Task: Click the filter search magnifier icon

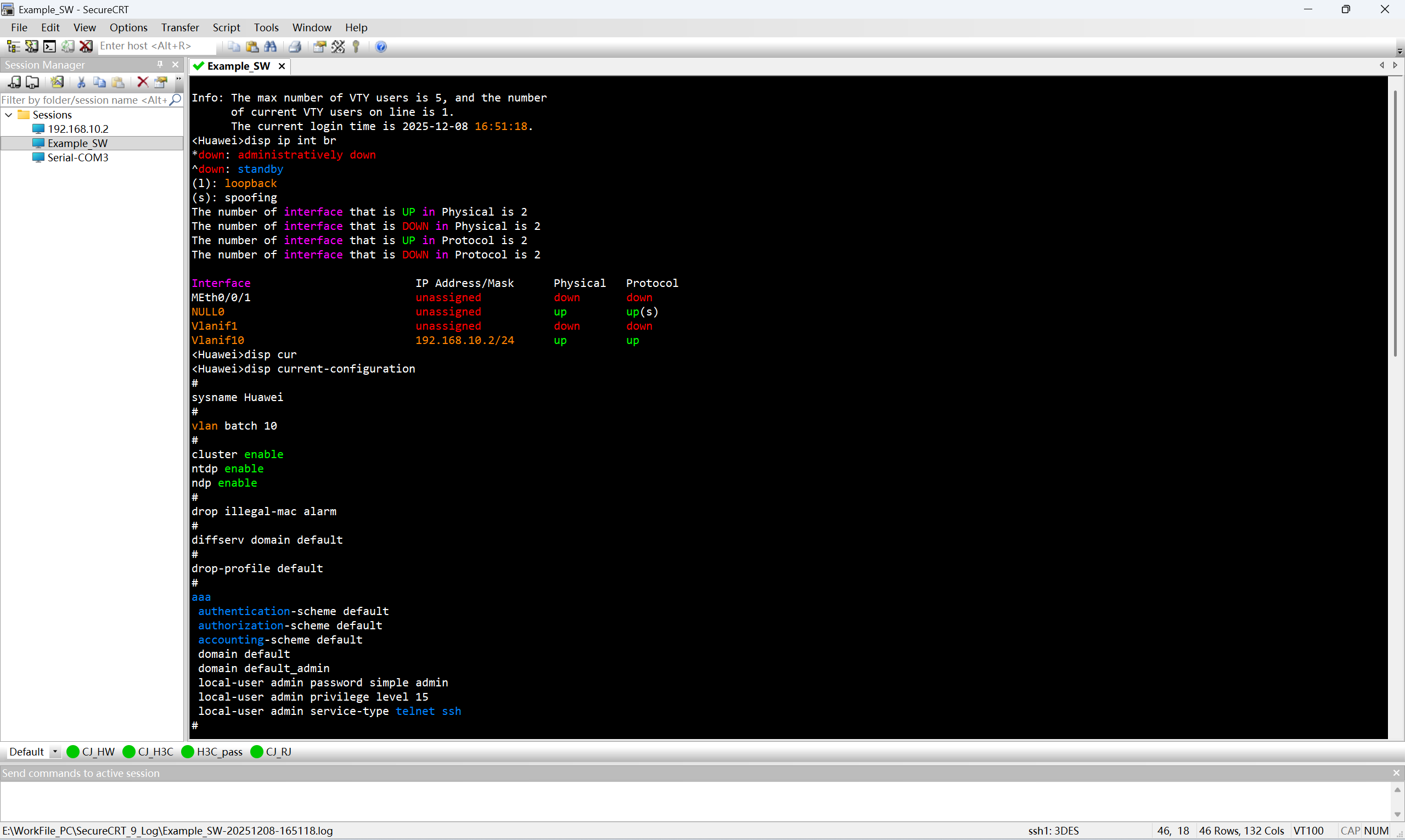Action: pos(176,100)
